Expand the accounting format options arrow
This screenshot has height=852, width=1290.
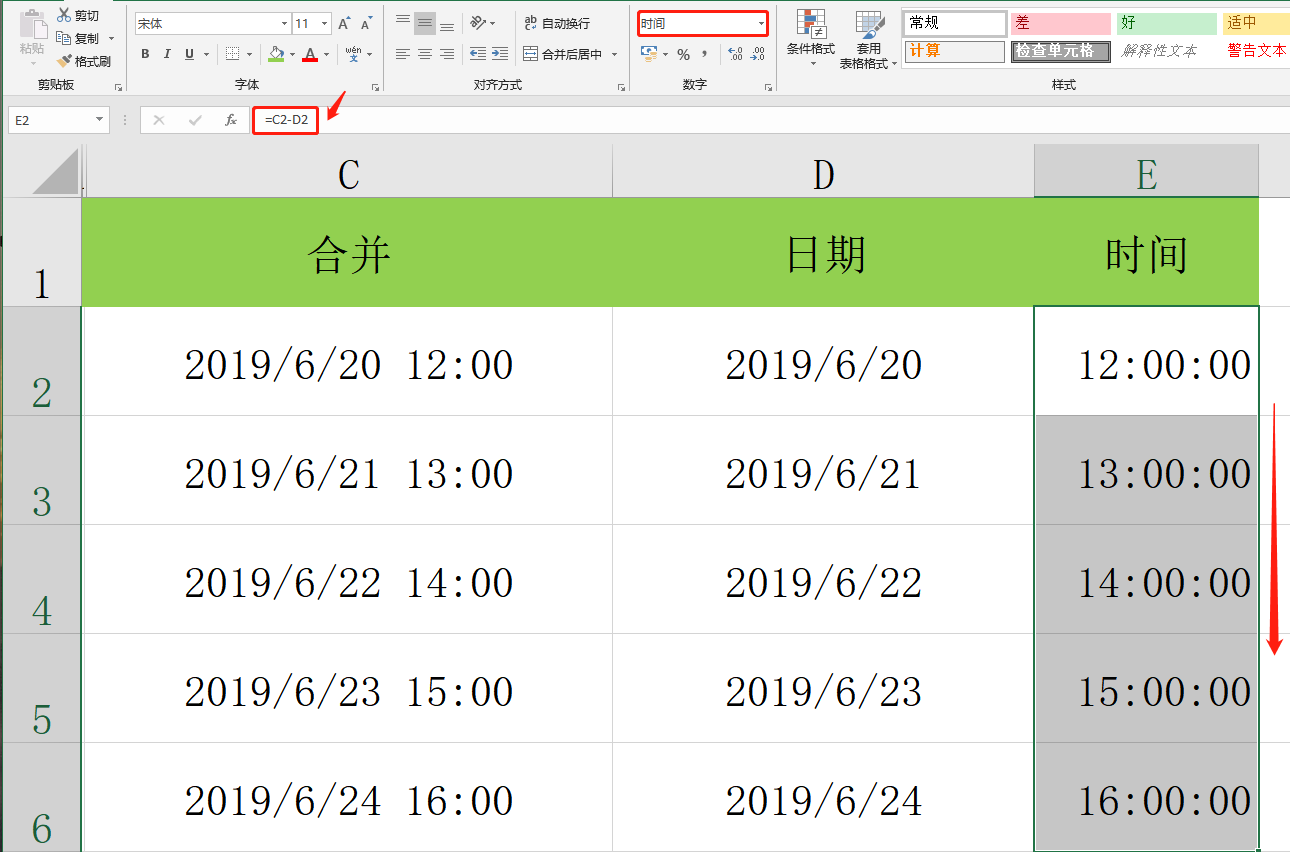point(666,54)
